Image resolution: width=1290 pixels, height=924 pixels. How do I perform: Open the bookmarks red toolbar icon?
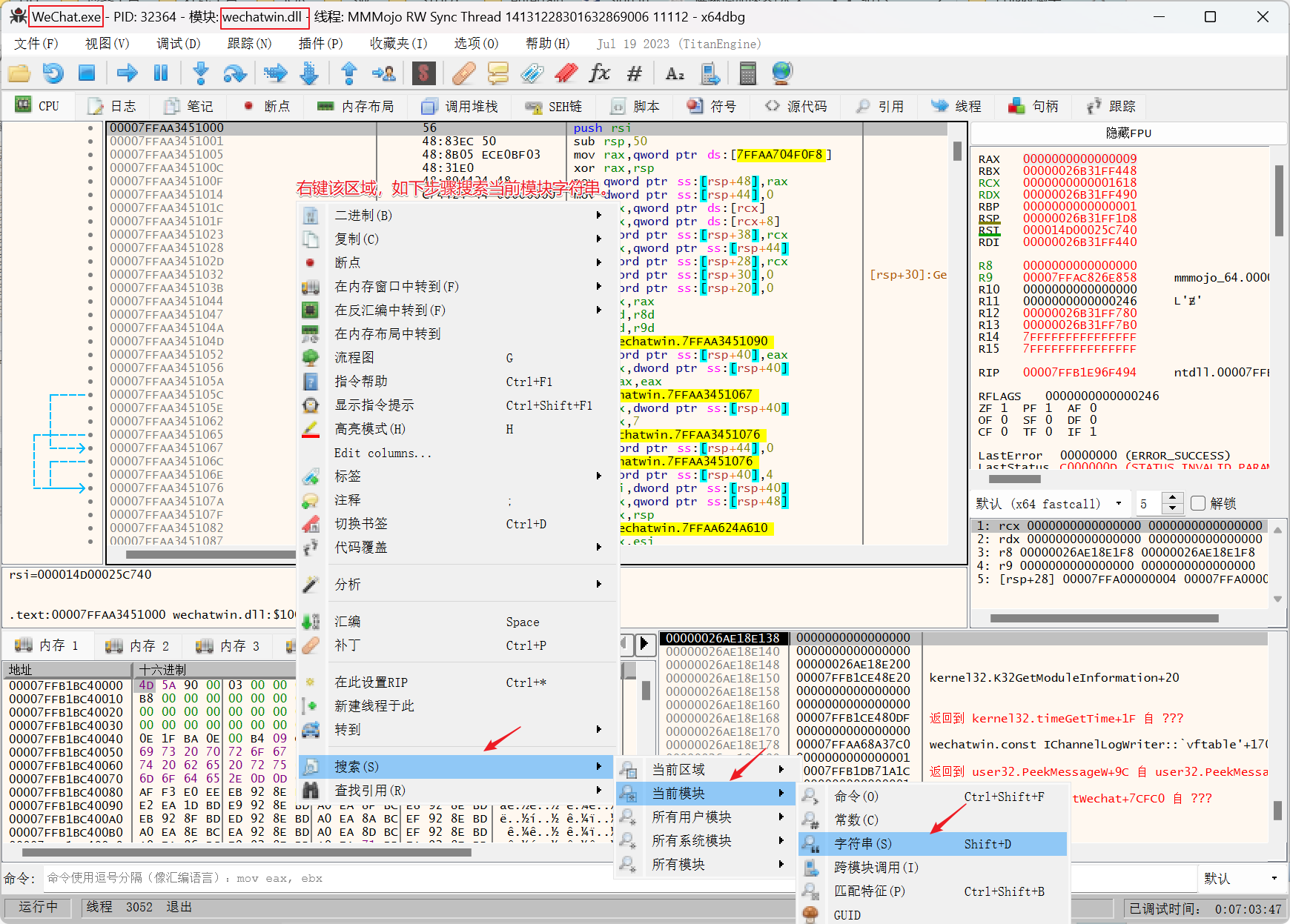coord(566,73)
